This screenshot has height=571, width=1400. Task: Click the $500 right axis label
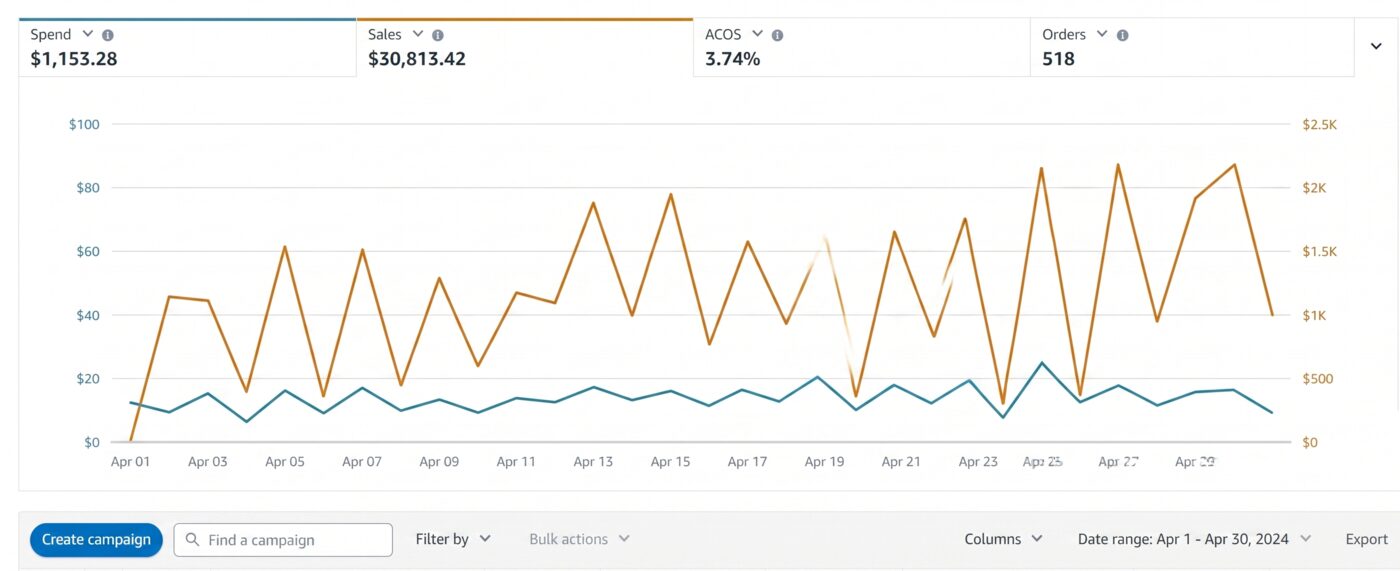1318,379
